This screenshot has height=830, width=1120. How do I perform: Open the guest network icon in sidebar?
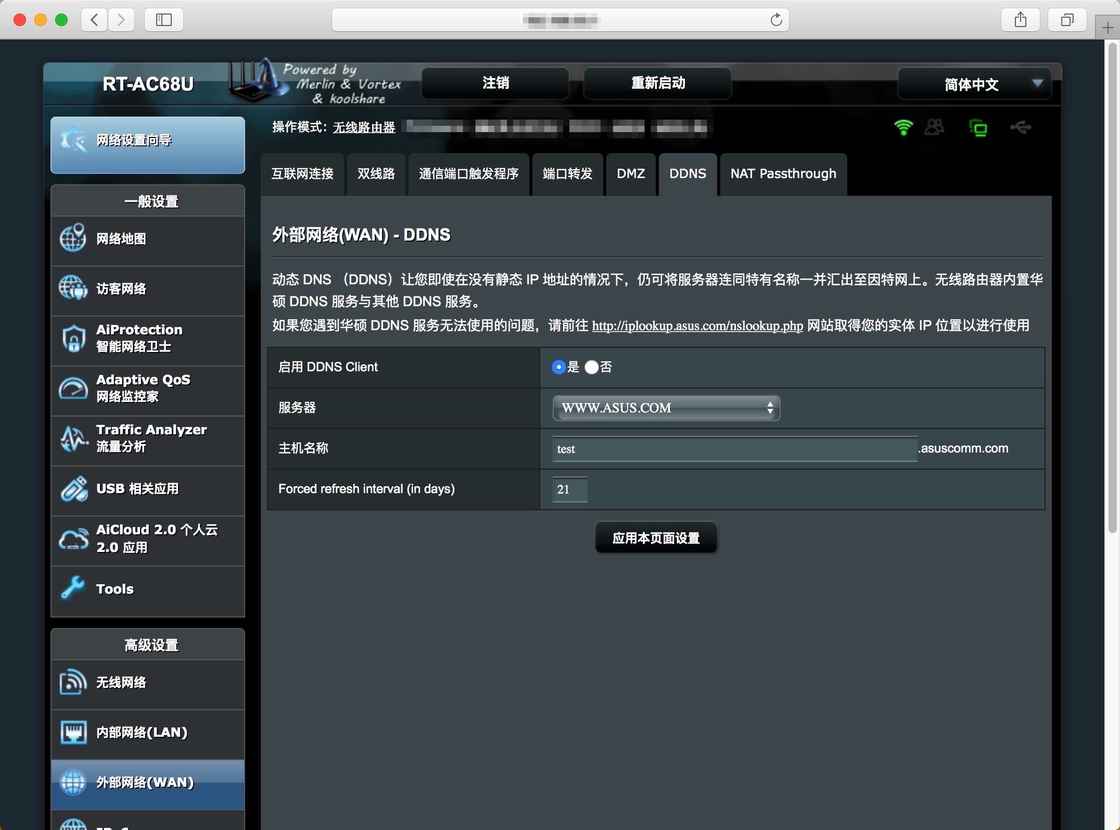point(73,289)
